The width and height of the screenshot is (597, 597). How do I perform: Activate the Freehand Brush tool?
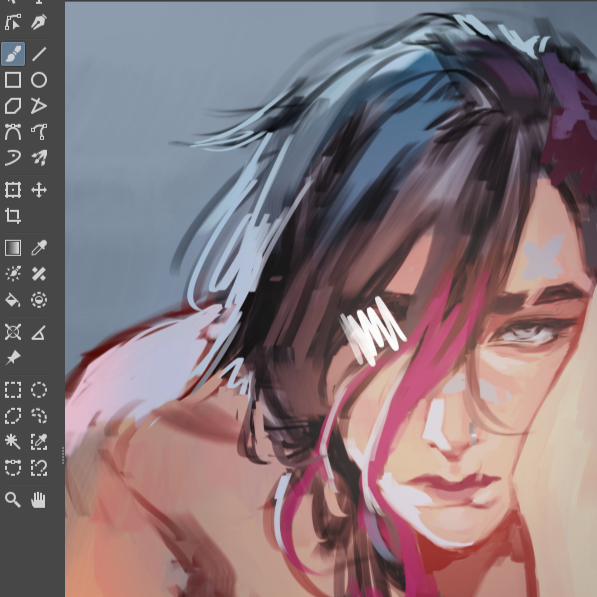coord(13,54)
